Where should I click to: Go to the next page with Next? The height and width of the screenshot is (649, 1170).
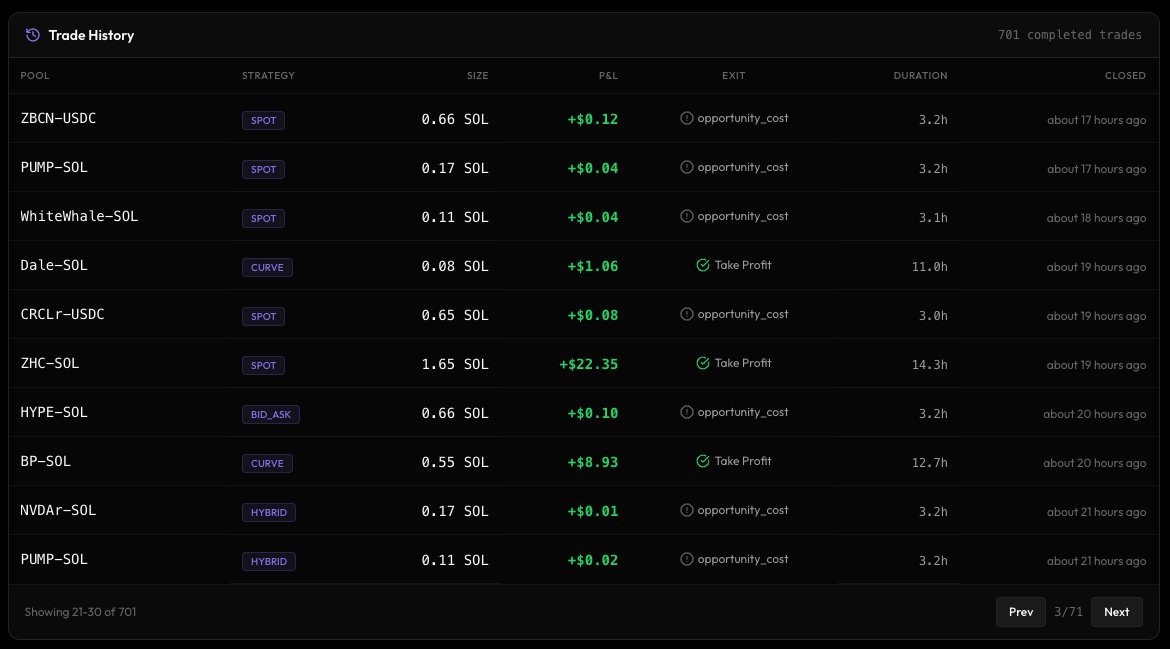(x=1116, y=612)
